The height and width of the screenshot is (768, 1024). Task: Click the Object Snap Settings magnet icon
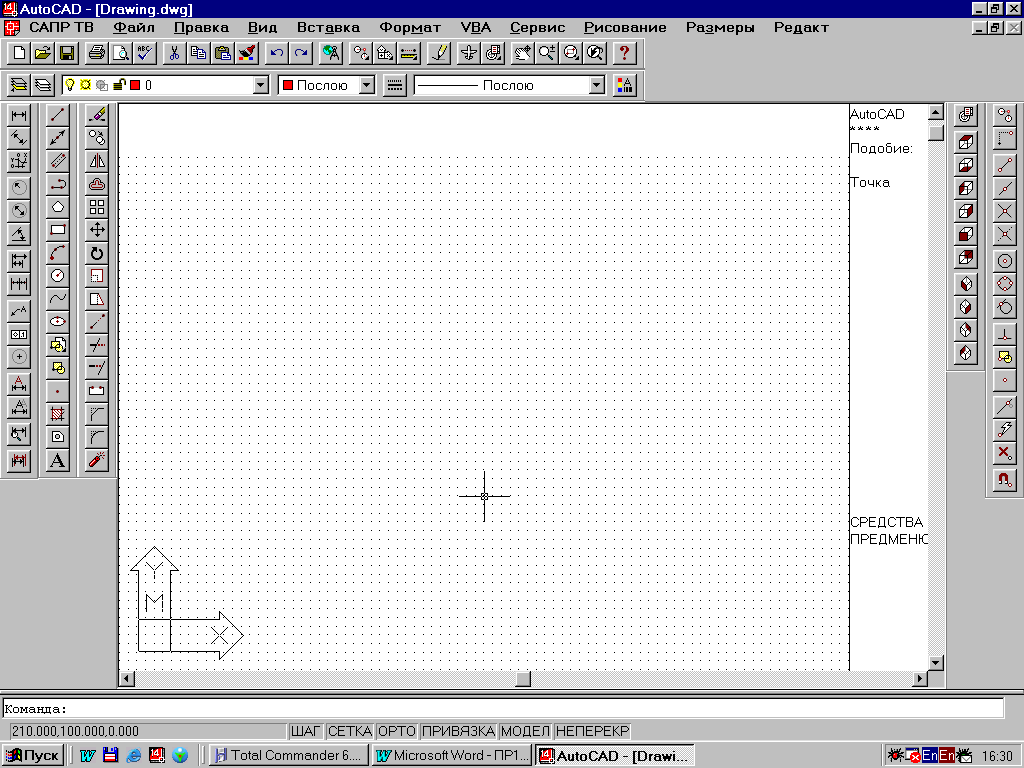[x=1004, y=480]
